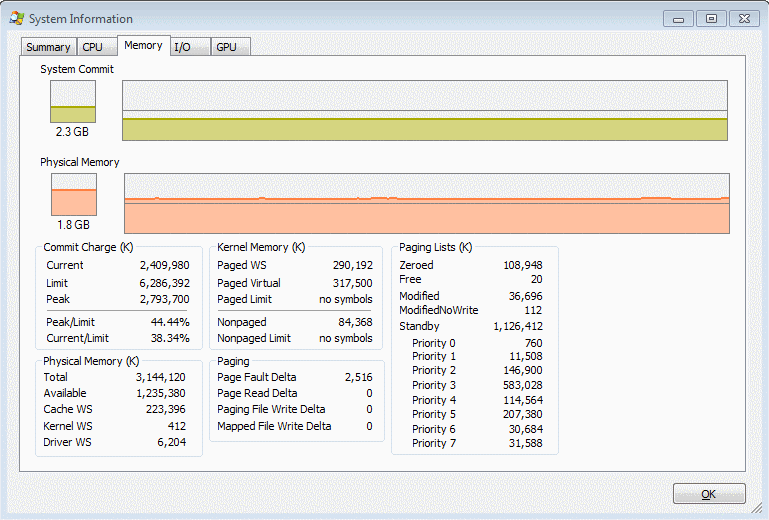This screenshot has height=520, width=769.
Task: Click the resize grip at window corner
Action: [x=758, y=509]
